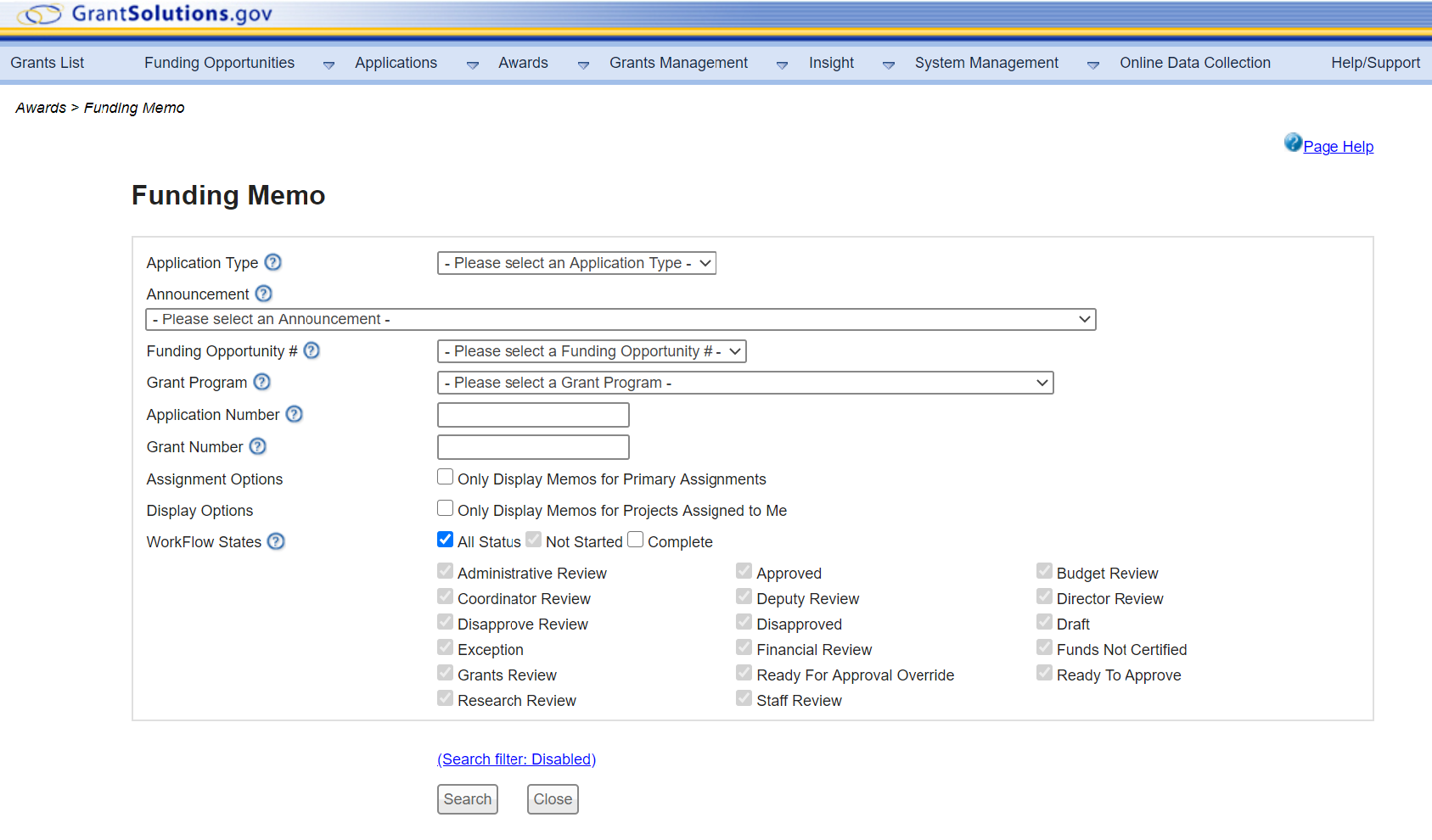Click help icon beside Grant Number
Image resolution: width=1432 pixels, height=840 pixels.
pos(258,446)
